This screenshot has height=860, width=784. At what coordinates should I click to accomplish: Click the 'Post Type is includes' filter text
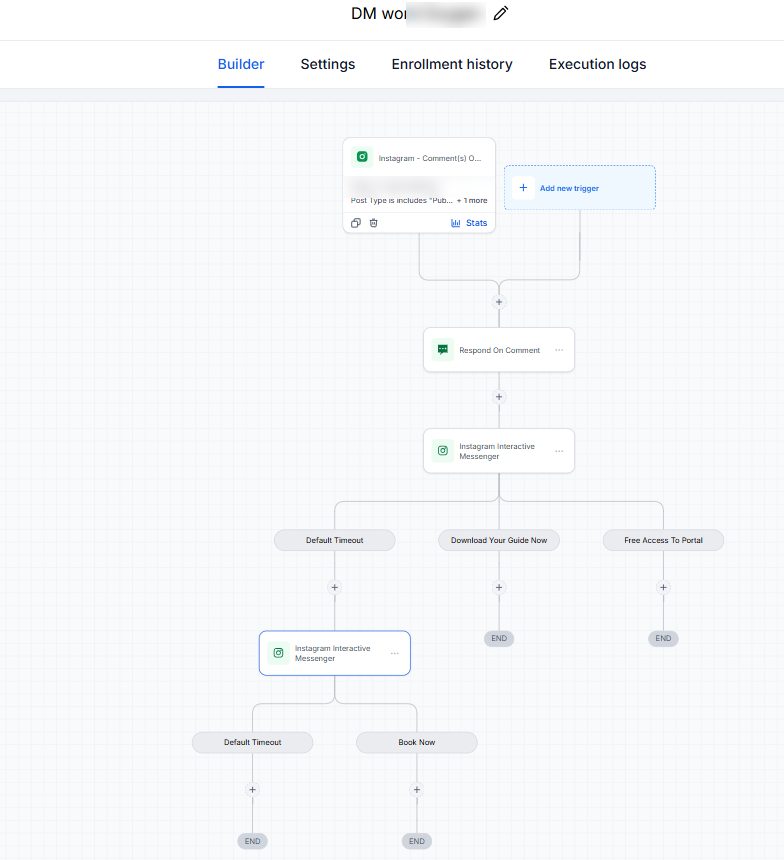[402, 200]
